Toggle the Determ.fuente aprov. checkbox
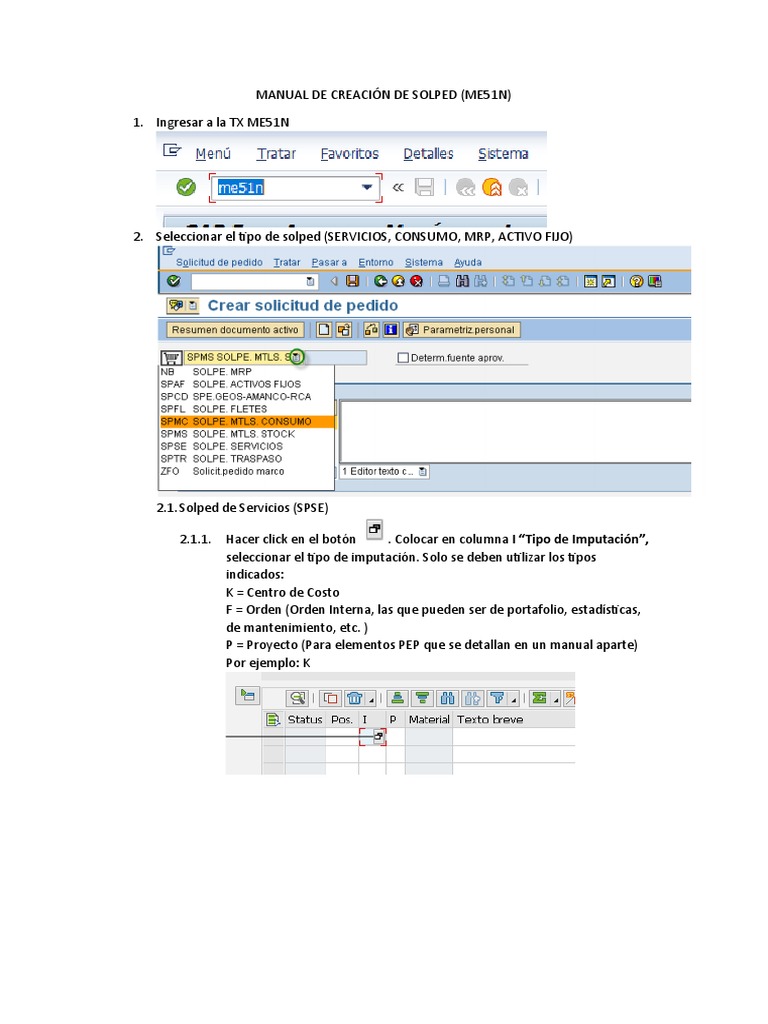The height and width of the screenshot is (1024, 768). [403, 358]
